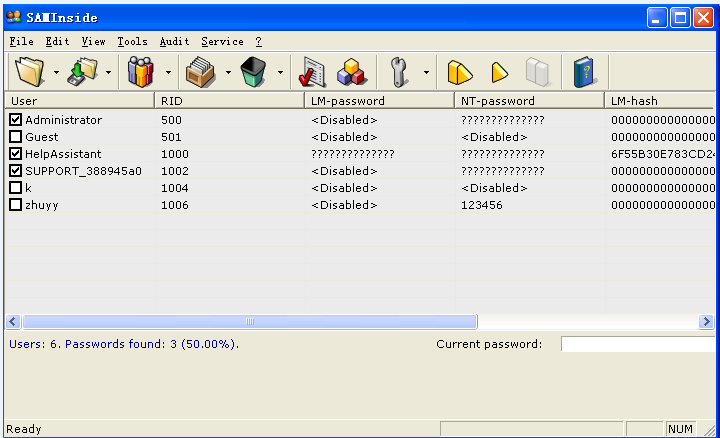This screenshot has height=438, width=720.
Task: Click the Users: 6. Passwords found status text
Action: coord(124,344)
